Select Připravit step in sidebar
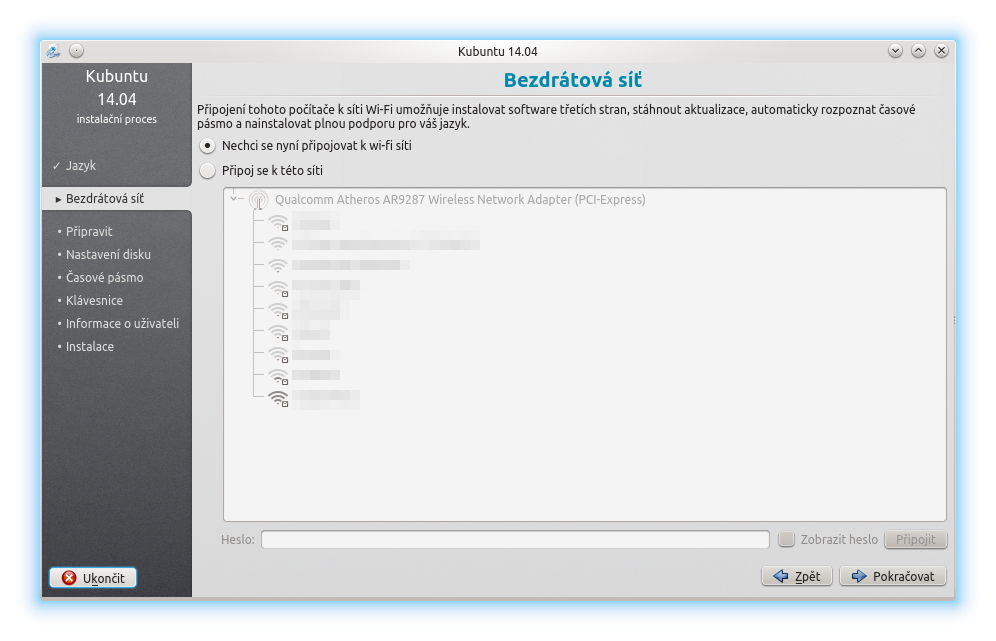Screen dimensions: 996x641 click(x=89, y=232)
